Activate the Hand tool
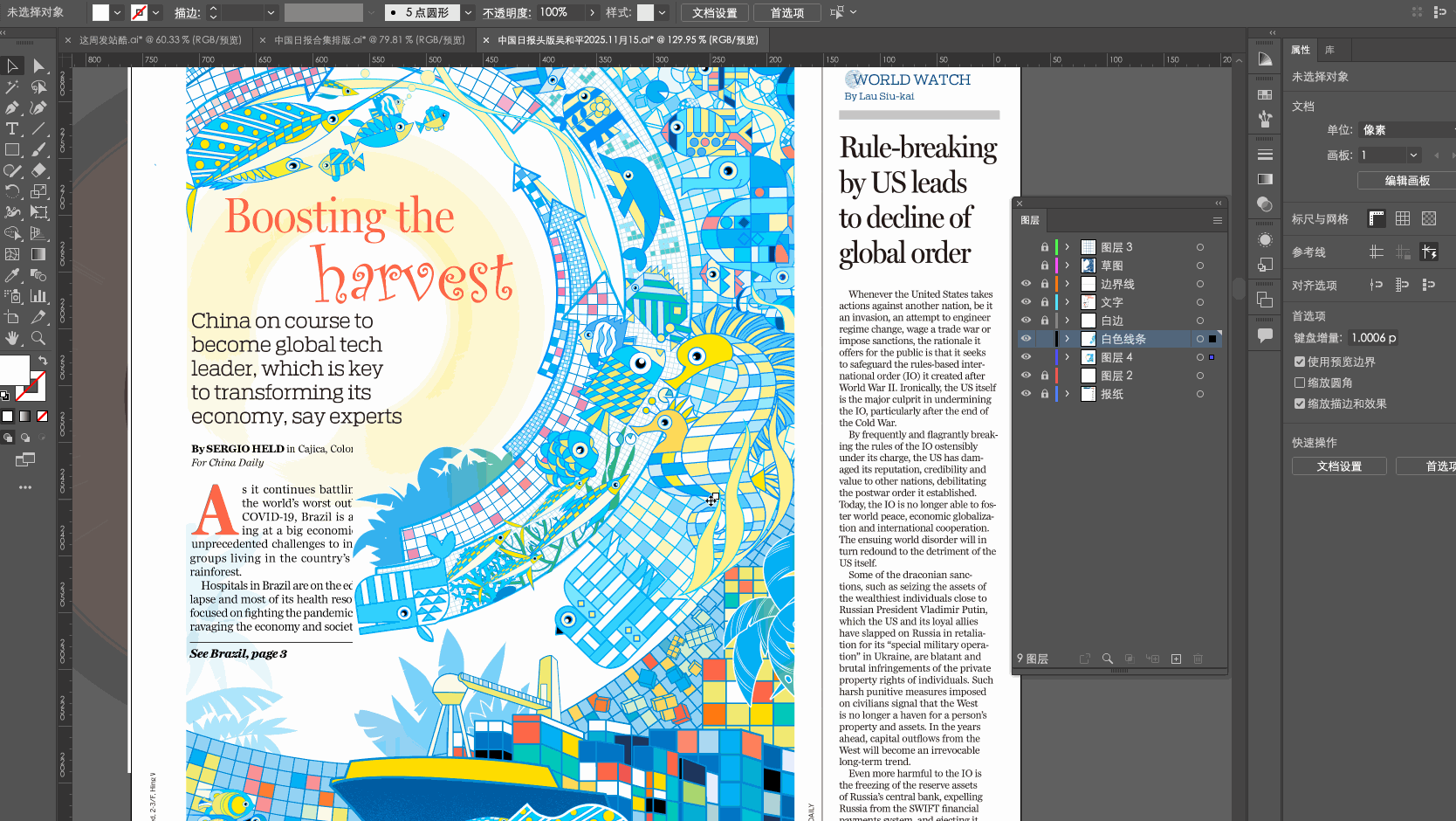This screenshot has height=821, width=1456. point(12,338)
